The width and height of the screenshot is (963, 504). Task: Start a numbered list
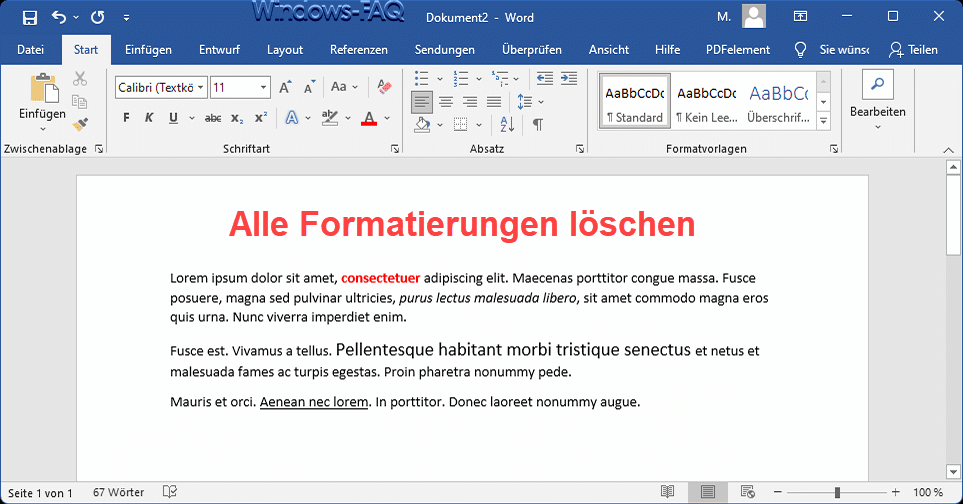460,78
